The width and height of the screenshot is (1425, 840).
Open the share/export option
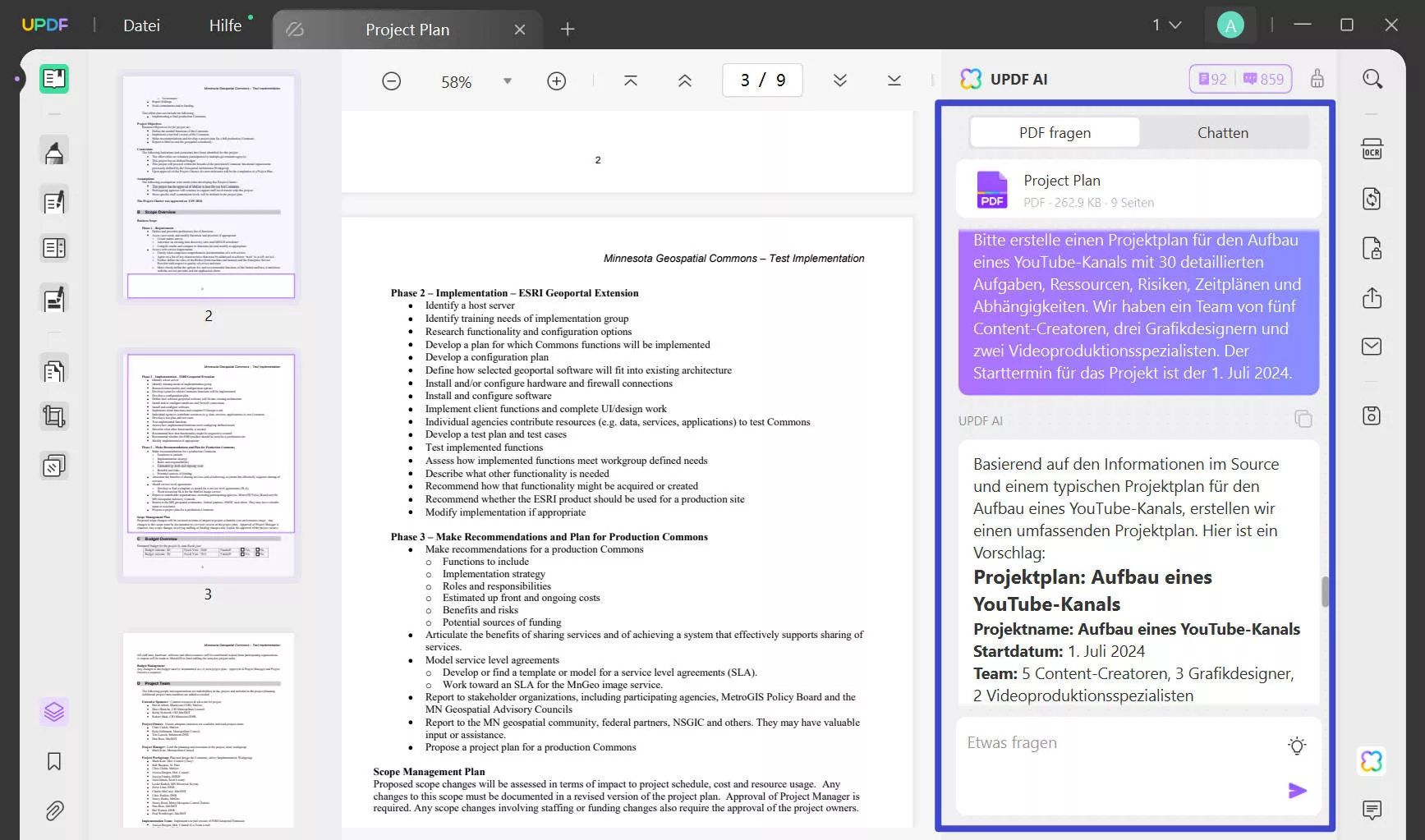(x=1372, y=298)
